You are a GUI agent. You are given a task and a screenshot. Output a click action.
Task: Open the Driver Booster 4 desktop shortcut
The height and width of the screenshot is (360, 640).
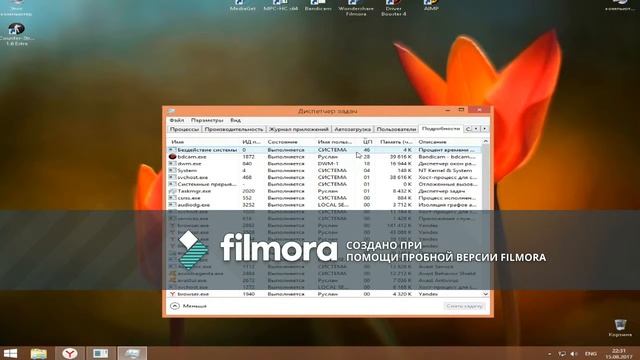tap(393, 8)
